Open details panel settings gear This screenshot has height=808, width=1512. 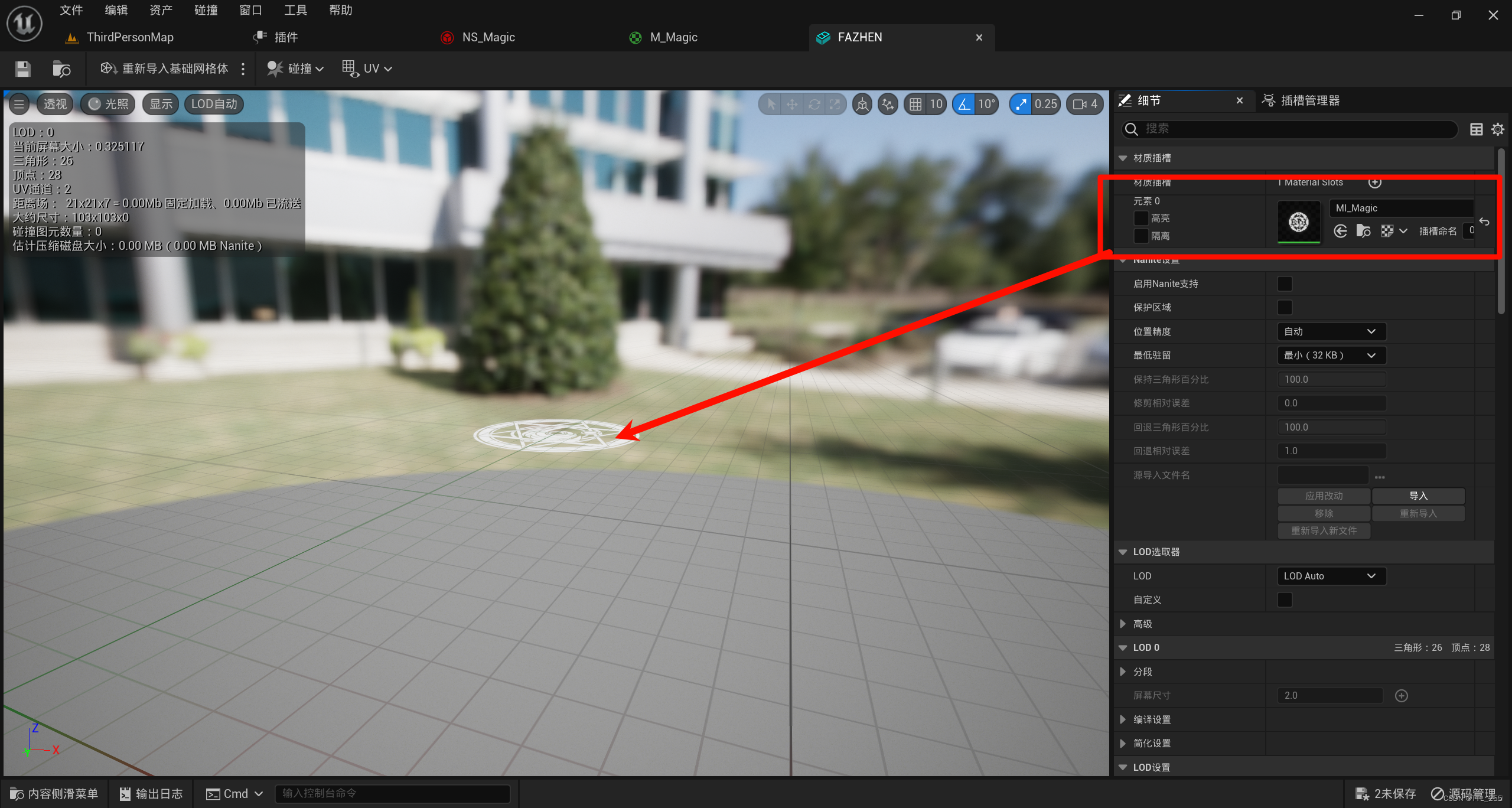[1497, 129]
